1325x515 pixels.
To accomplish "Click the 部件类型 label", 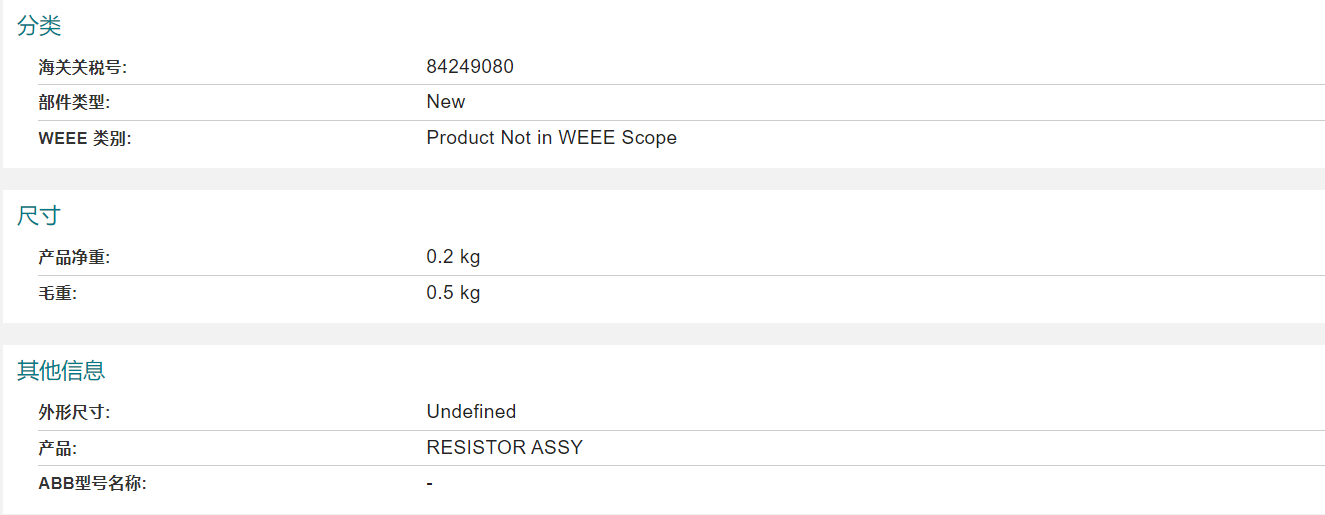I will pos(74,102).
